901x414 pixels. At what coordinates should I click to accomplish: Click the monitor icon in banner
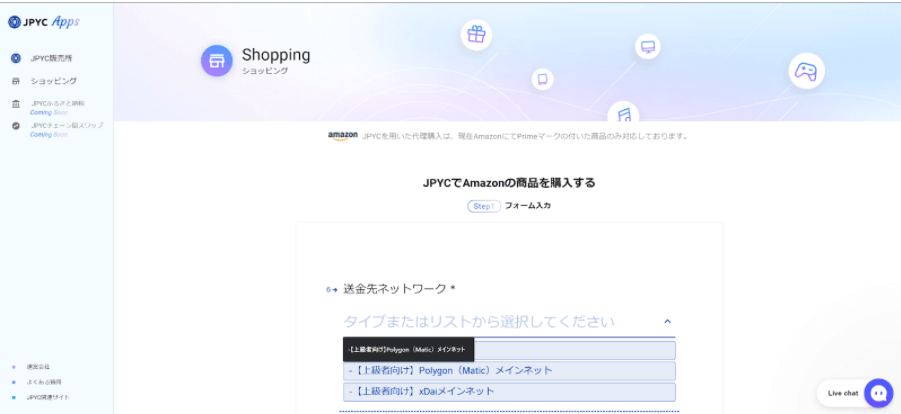pos(647,47)
